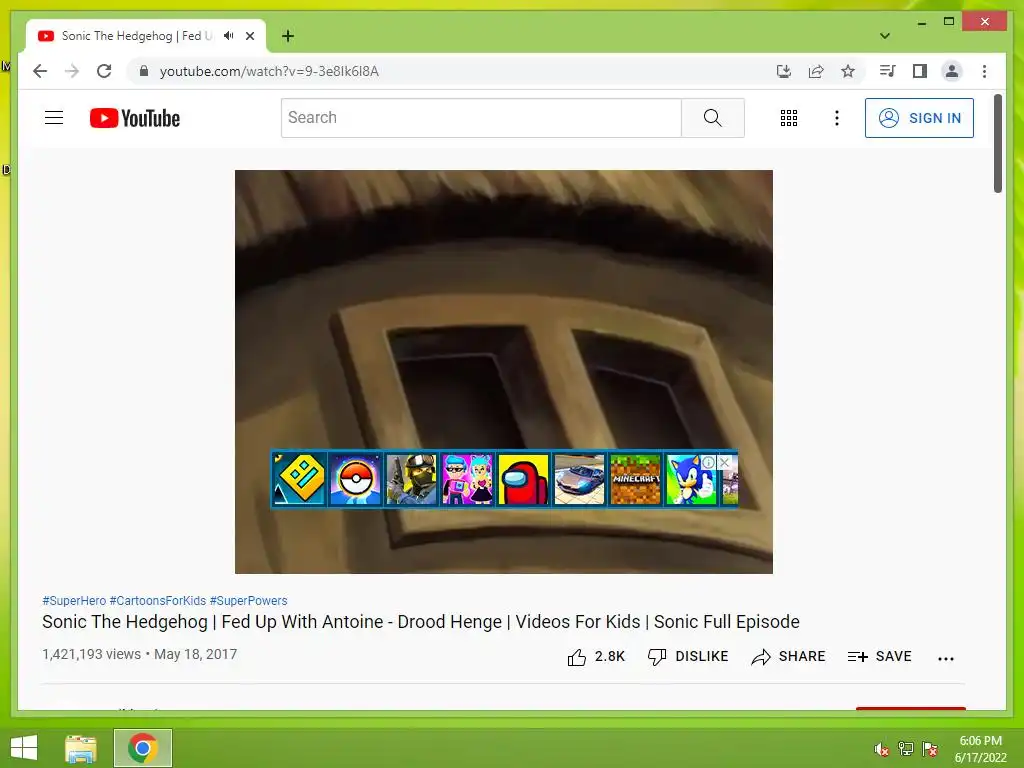Click the '1,421,193 views' text
Image resolution: width=1024 pixels, height=768 pixels.
pos(91,654)
